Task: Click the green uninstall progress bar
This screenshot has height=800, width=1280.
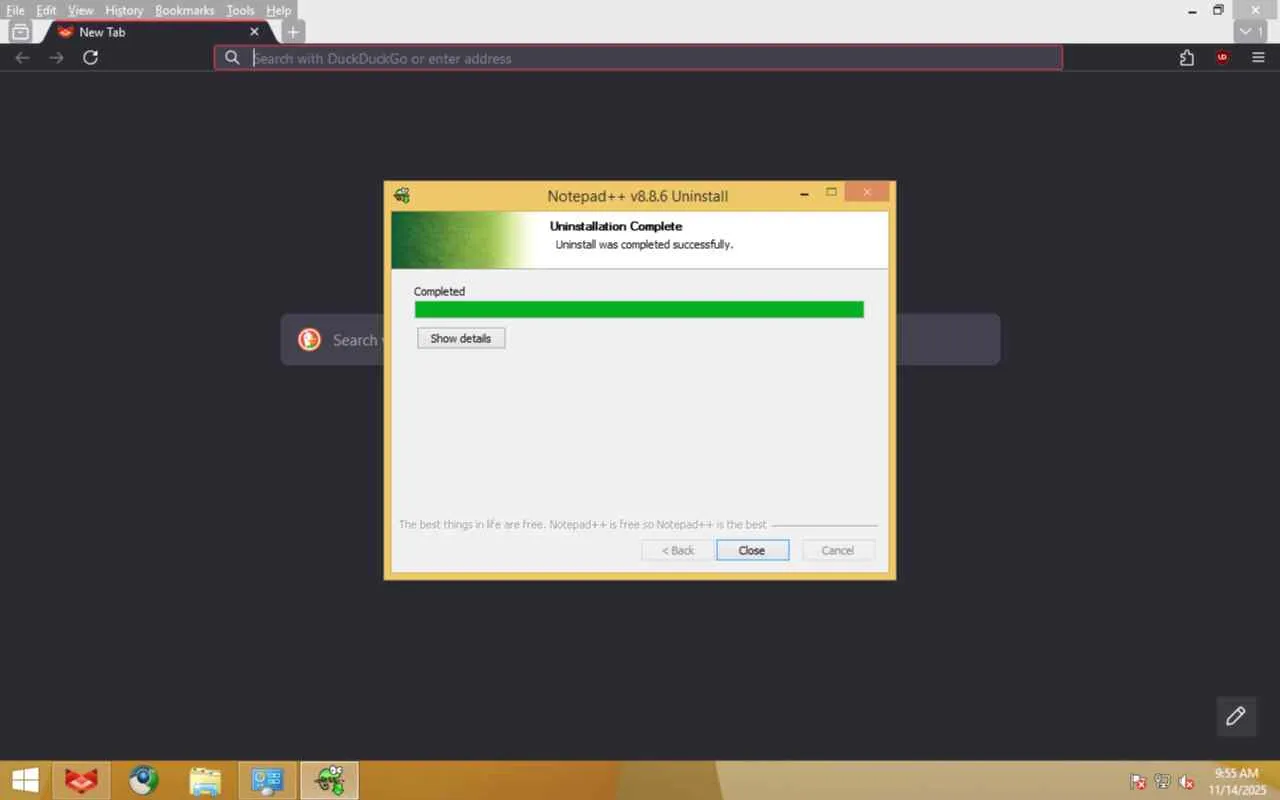Action: (x=639, y=310)
